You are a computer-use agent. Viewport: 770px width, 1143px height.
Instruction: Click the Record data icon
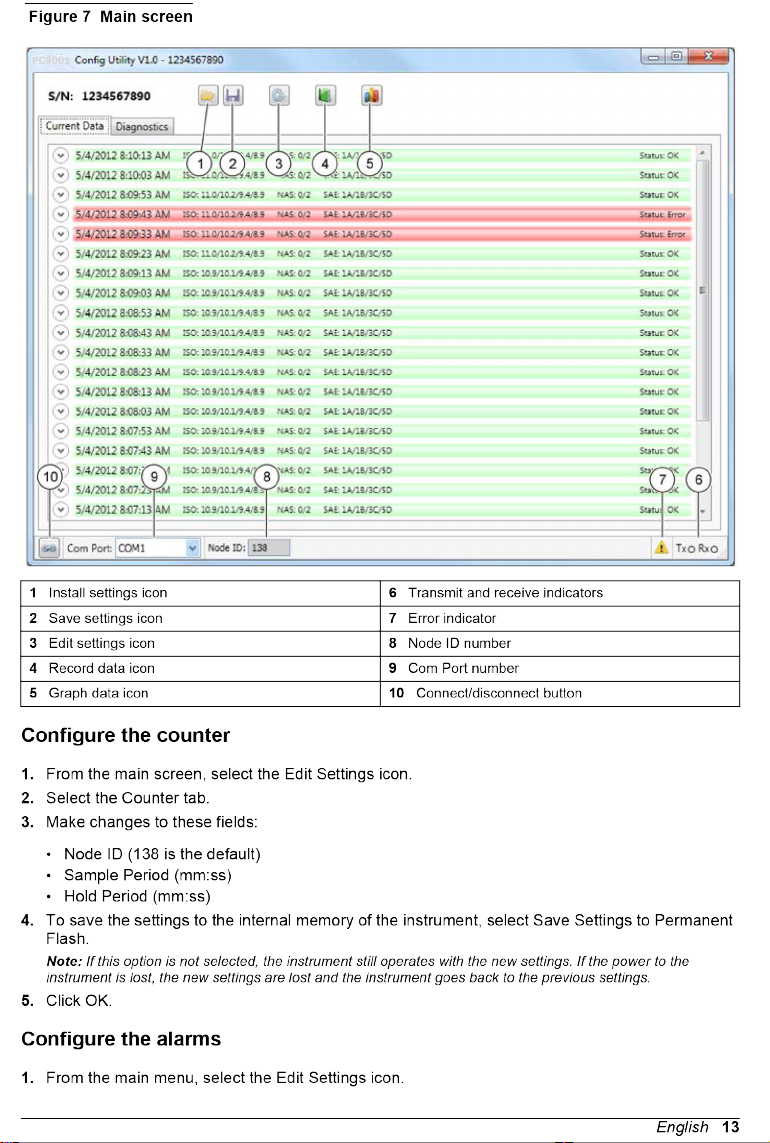[325, 95]
